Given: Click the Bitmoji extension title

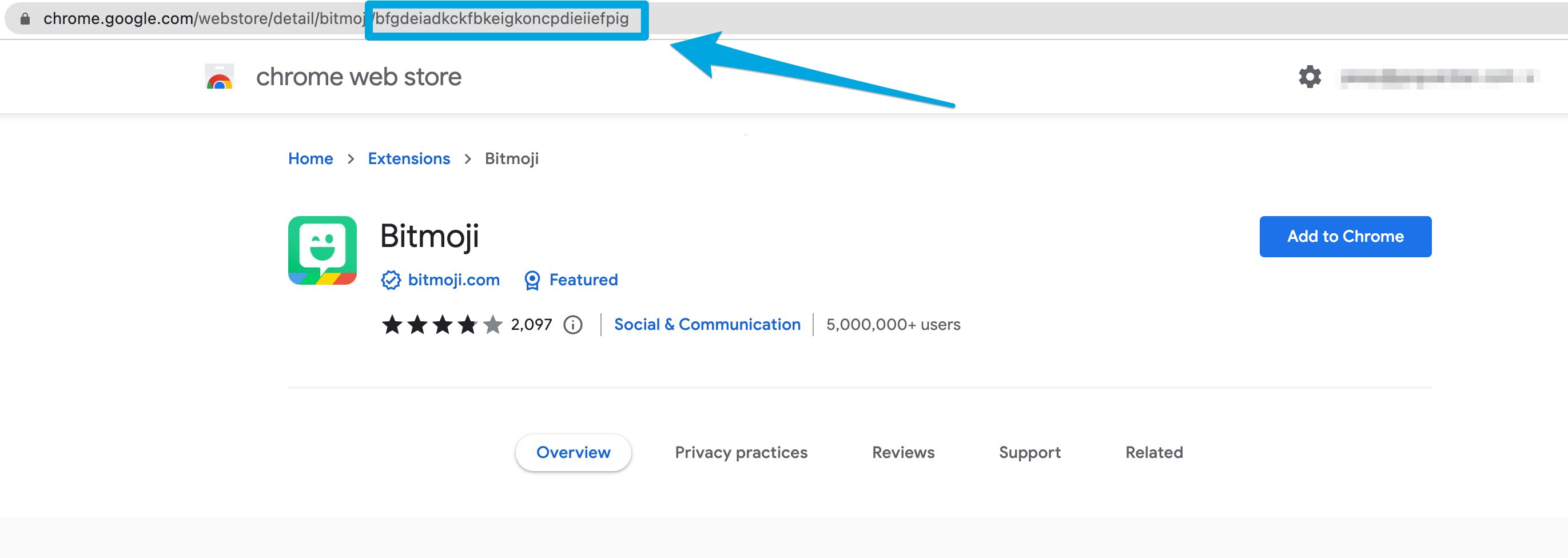Looking at the screenshot, I should [429, 237].
